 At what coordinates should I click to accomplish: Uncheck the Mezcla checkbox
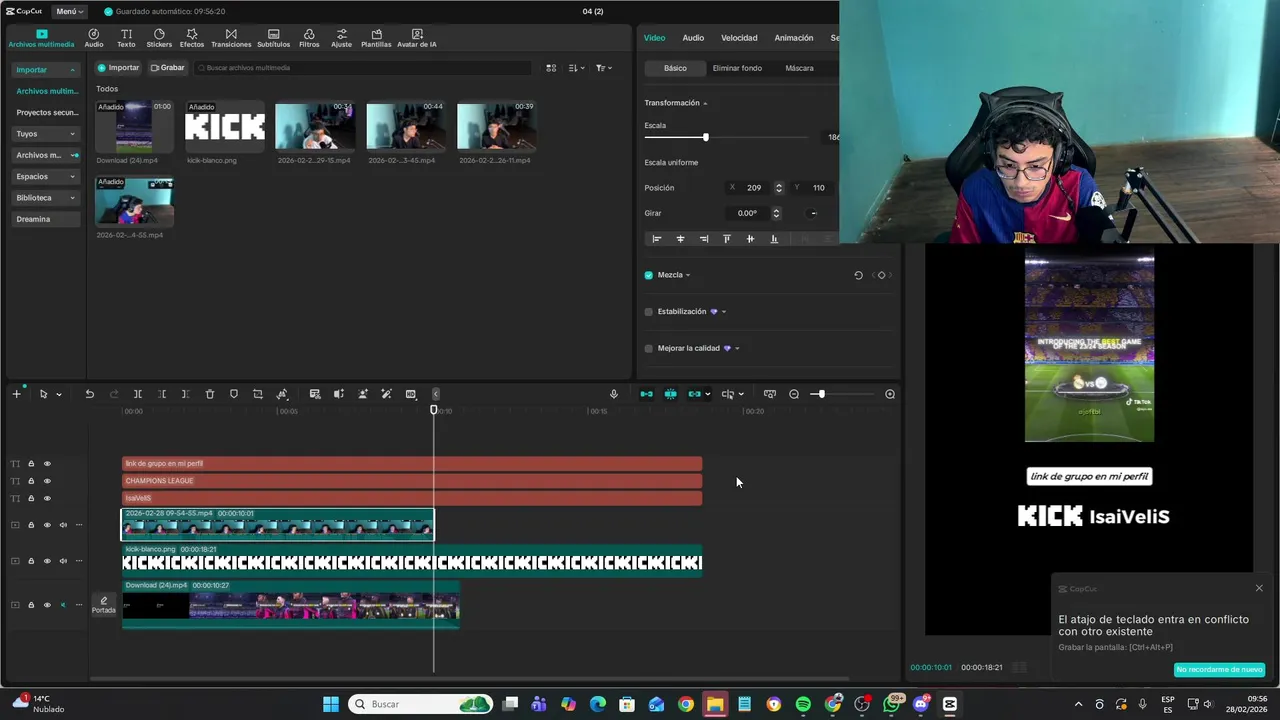[649, 275]
